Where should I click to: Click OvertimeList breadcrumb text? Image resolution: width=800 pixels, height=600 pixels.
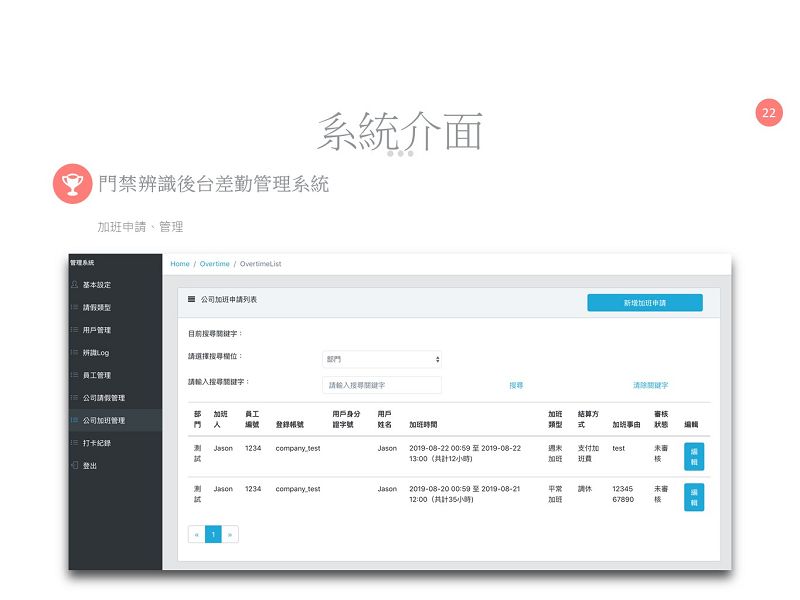(x=260, y=264)
